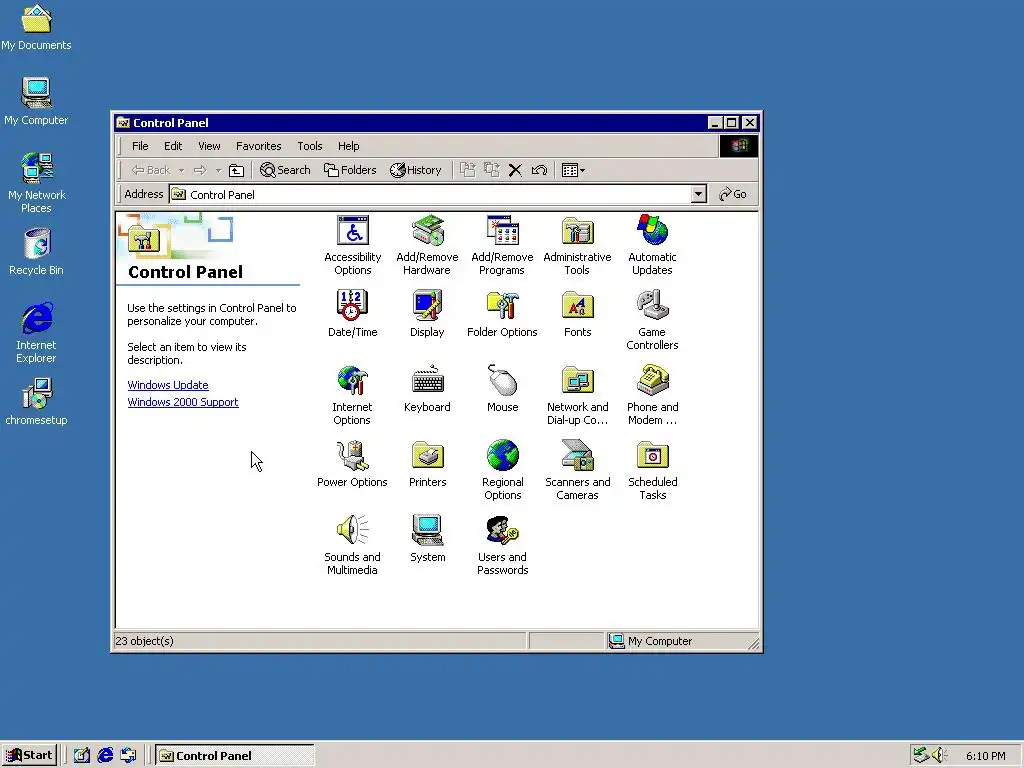Toggle the Folders pane button
The image size is (1024, 768).
click(x=350, y=170)
